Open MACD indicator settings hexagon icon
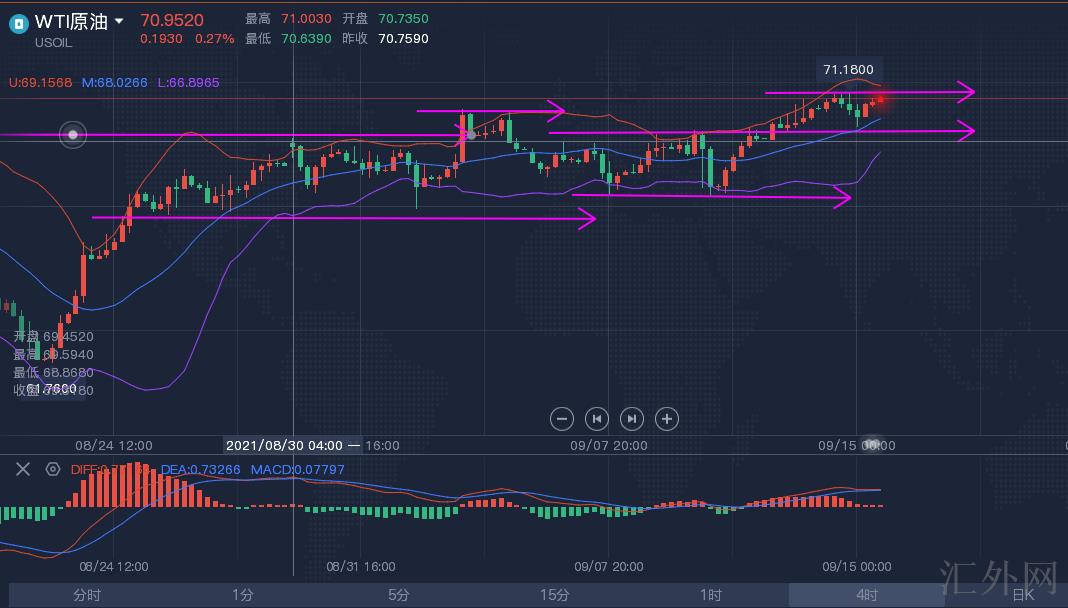 [53, 469]
